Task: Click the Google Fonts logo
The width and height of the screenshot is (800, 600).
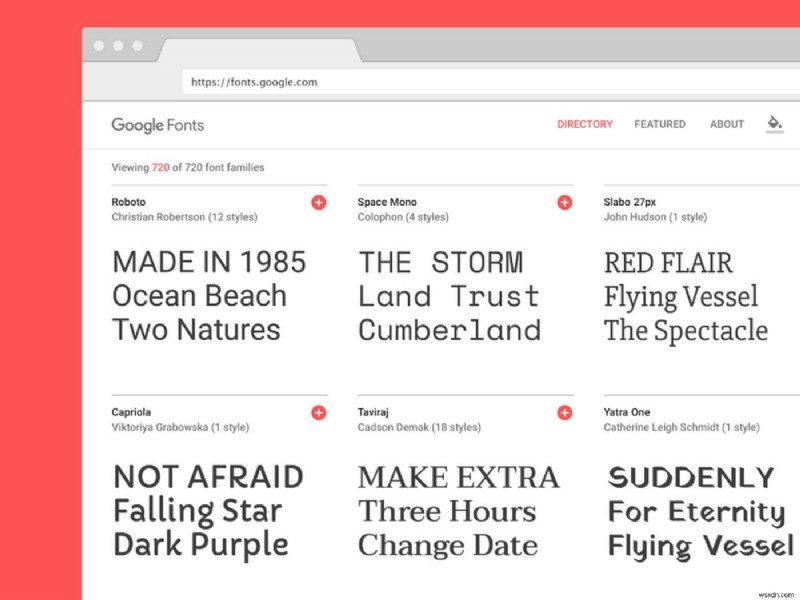Action: (x=157, y=125)
